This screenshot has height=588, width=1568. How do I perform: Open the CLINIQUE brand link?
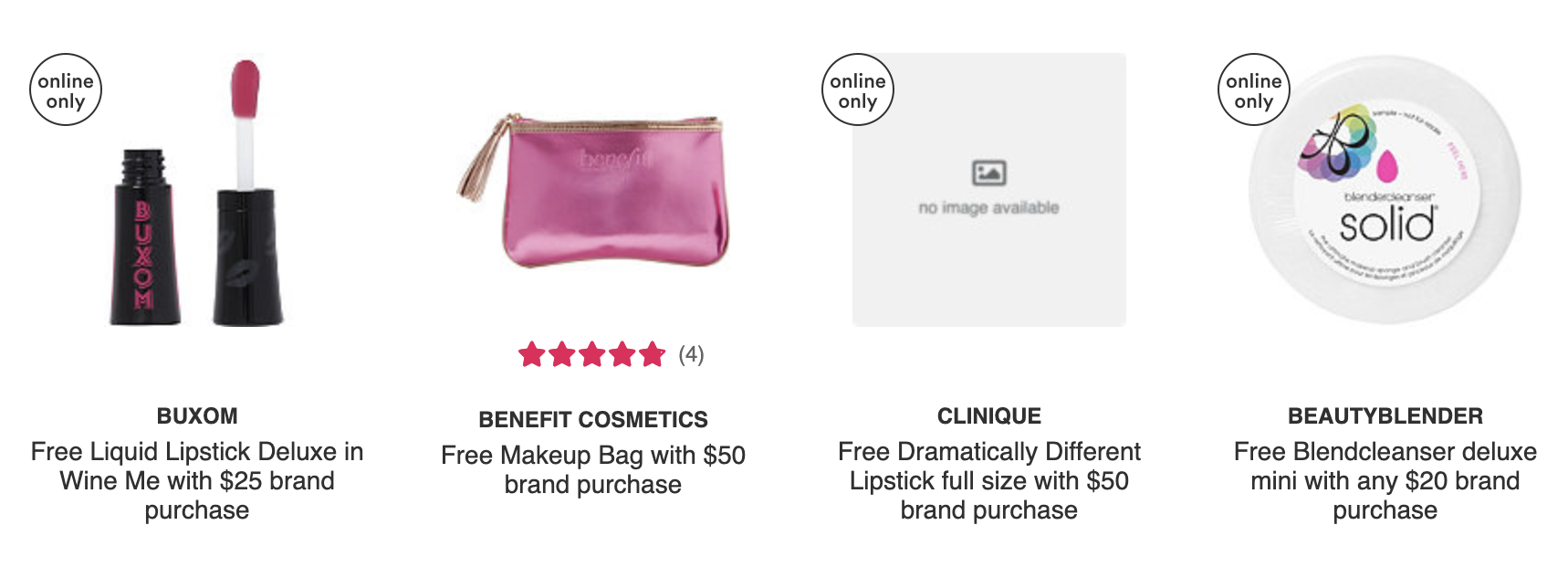coord(989,416)
